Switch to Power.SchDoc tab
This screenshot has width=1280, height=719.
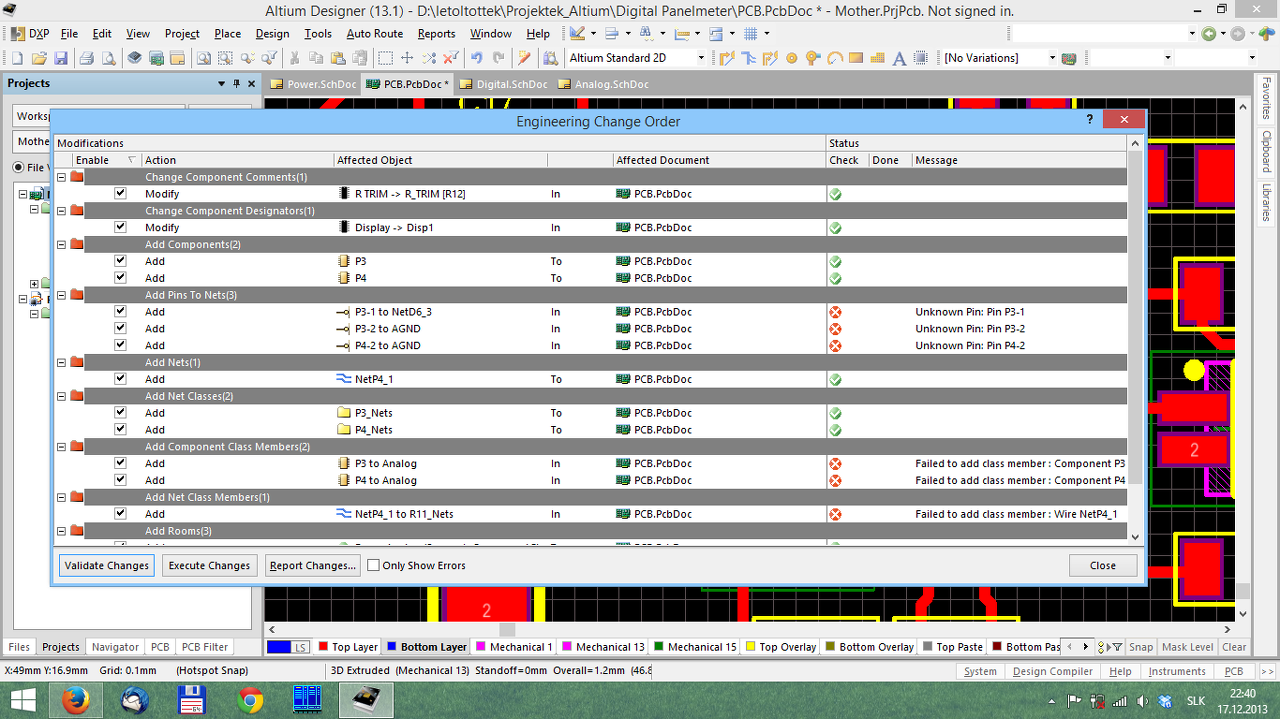(x=312, y=84)
